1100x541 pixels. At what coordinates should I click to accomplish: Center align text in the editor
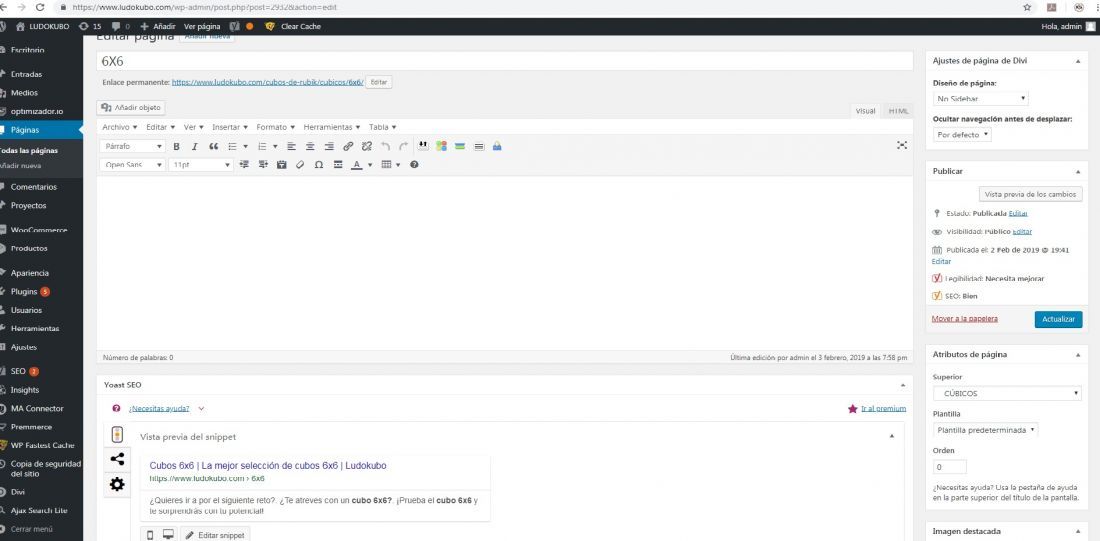pos(310,147)
